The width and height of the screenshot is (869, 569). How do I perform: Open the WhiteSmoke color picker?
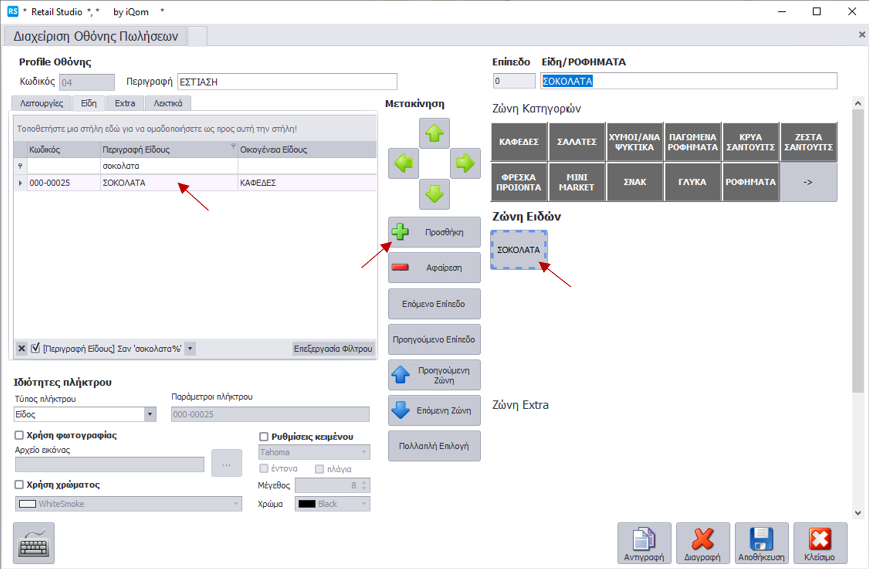point(236,505)
